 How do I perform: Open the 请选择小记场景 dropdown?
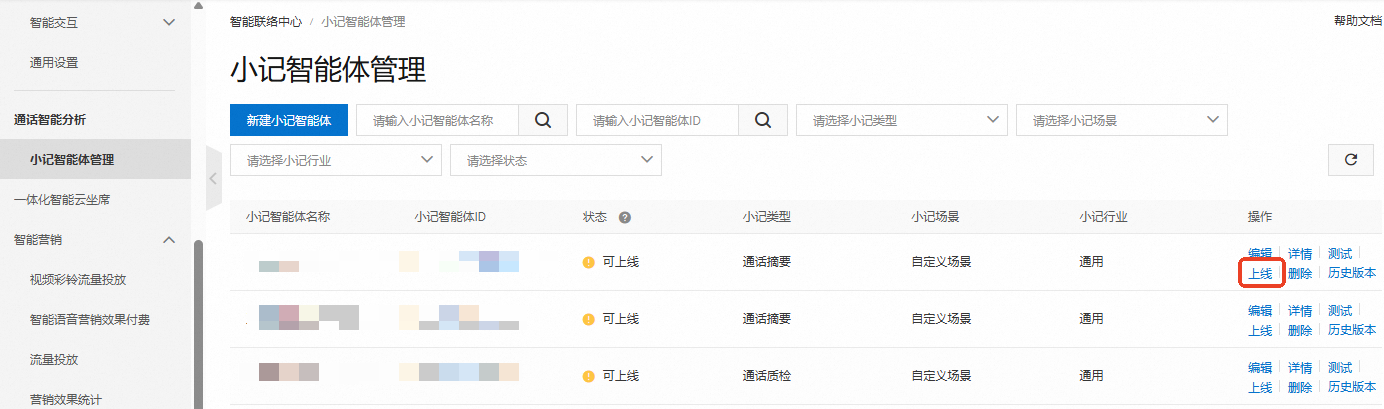tap(1122, 120)
